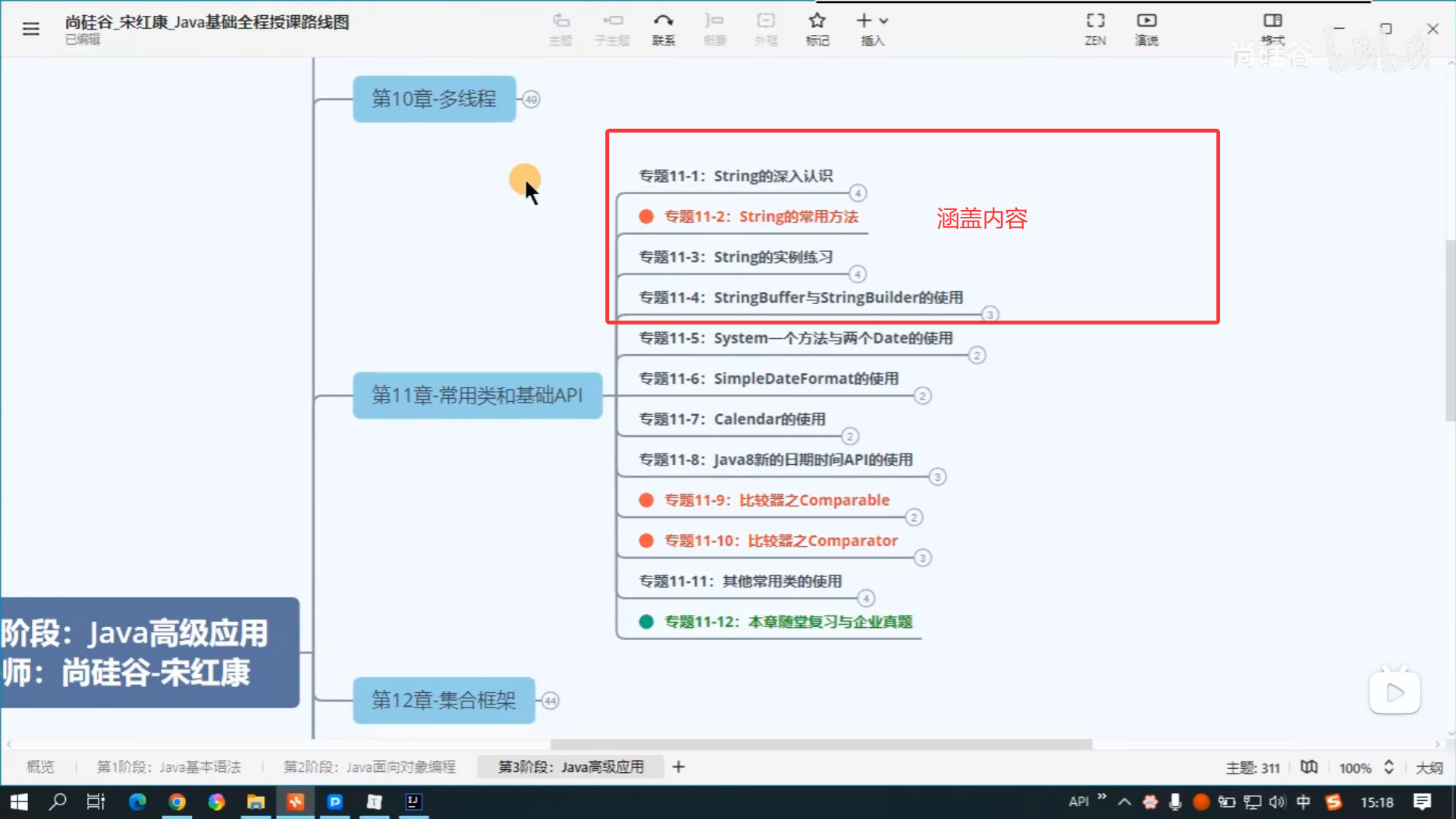Screen dimensions: 1456x819
Task: Select the 第11章-常用类和基础API topic node
Action: [x=477, y=395]
